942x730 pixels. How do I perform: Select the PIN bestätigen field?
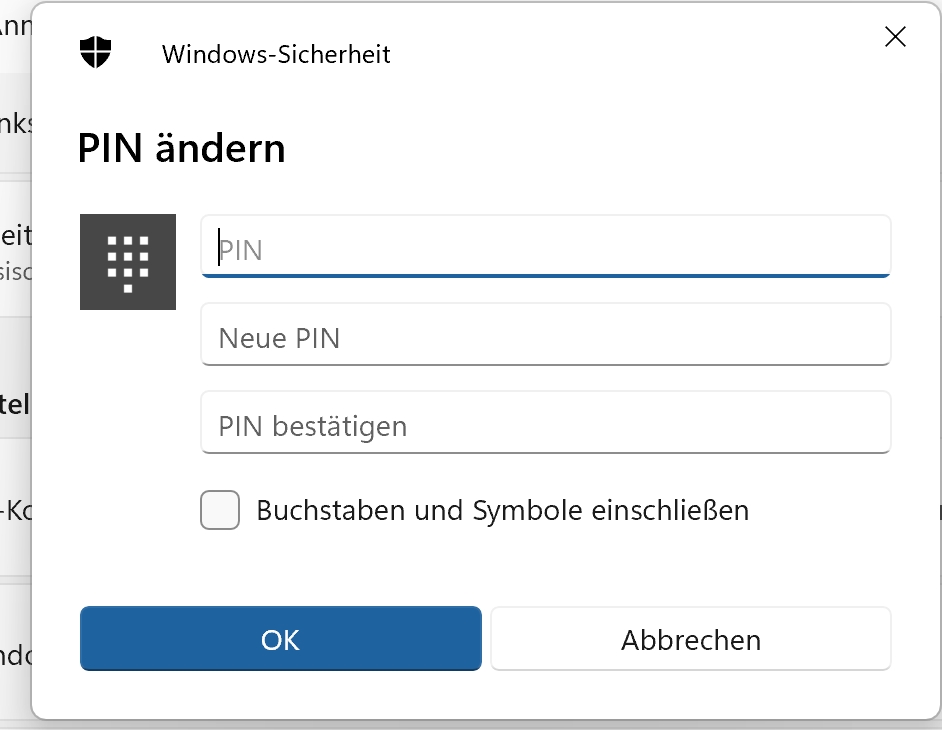(545, 425)
